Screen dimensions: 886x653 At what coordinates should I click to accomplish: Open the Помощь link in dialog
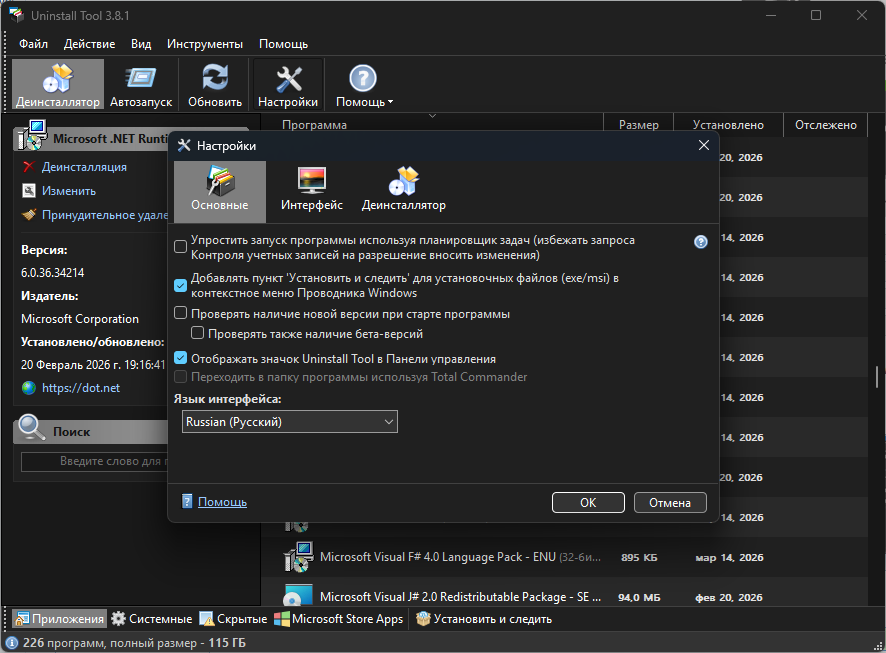(222, 502)
